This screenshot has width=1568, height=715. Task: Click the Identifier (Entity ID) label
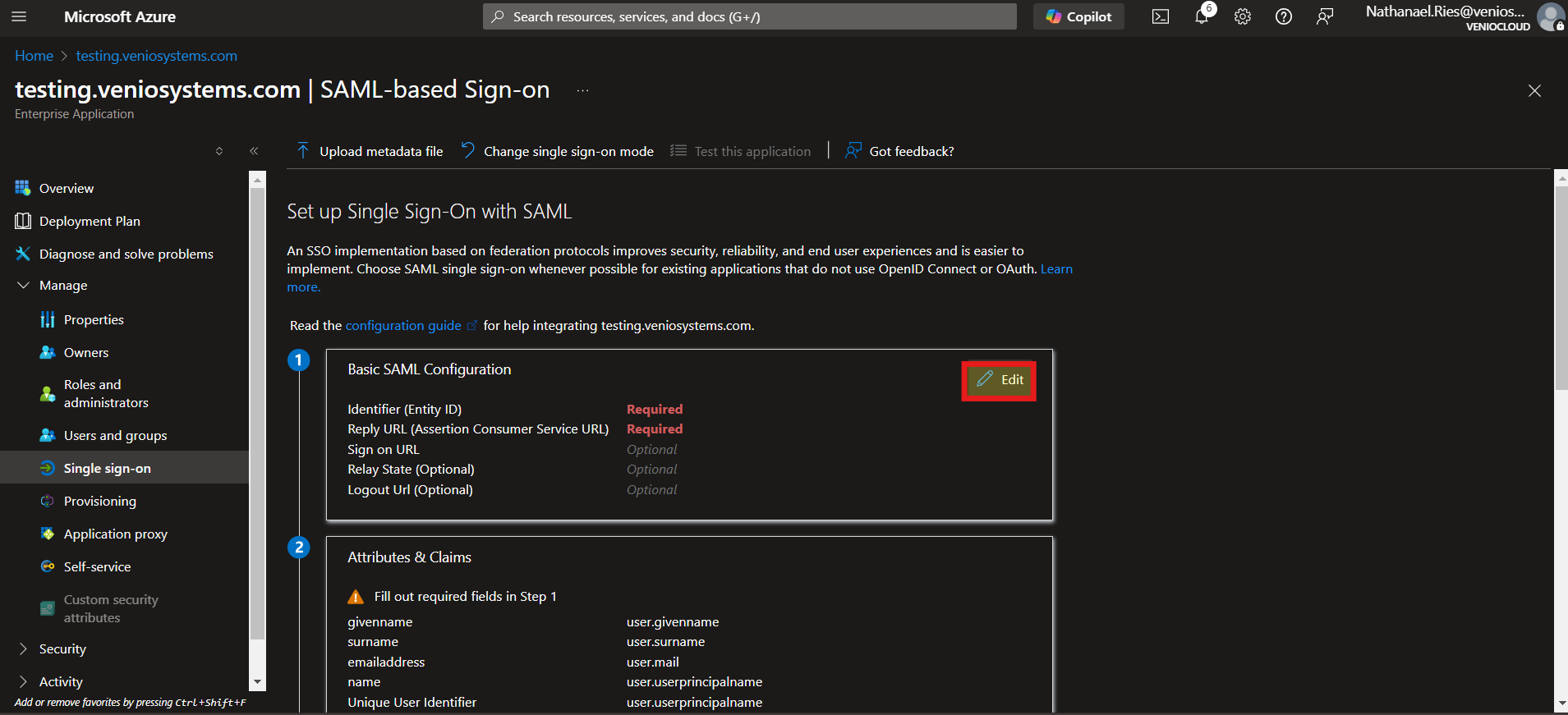(x=404, y=409)
